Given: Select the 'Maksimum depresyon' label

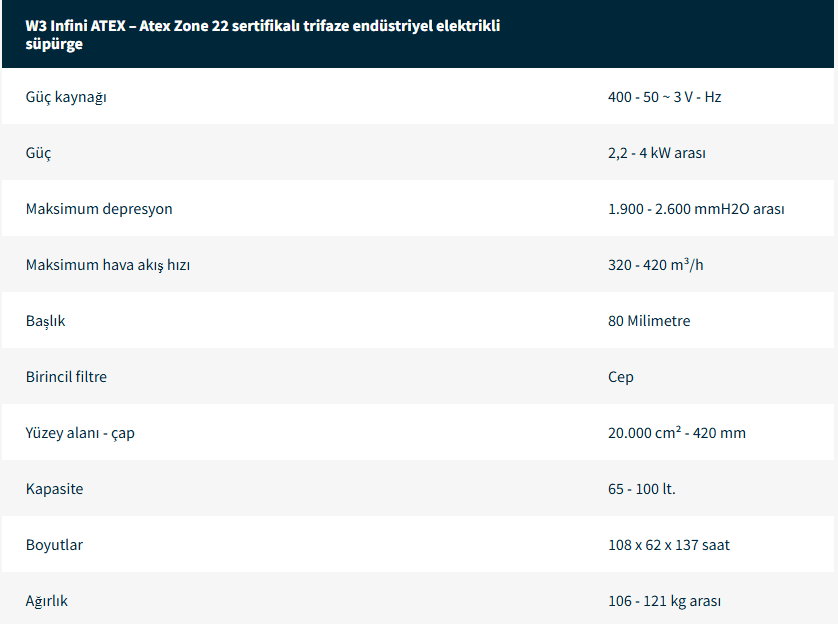Looking at the screenshot, I should coord(99,209).
